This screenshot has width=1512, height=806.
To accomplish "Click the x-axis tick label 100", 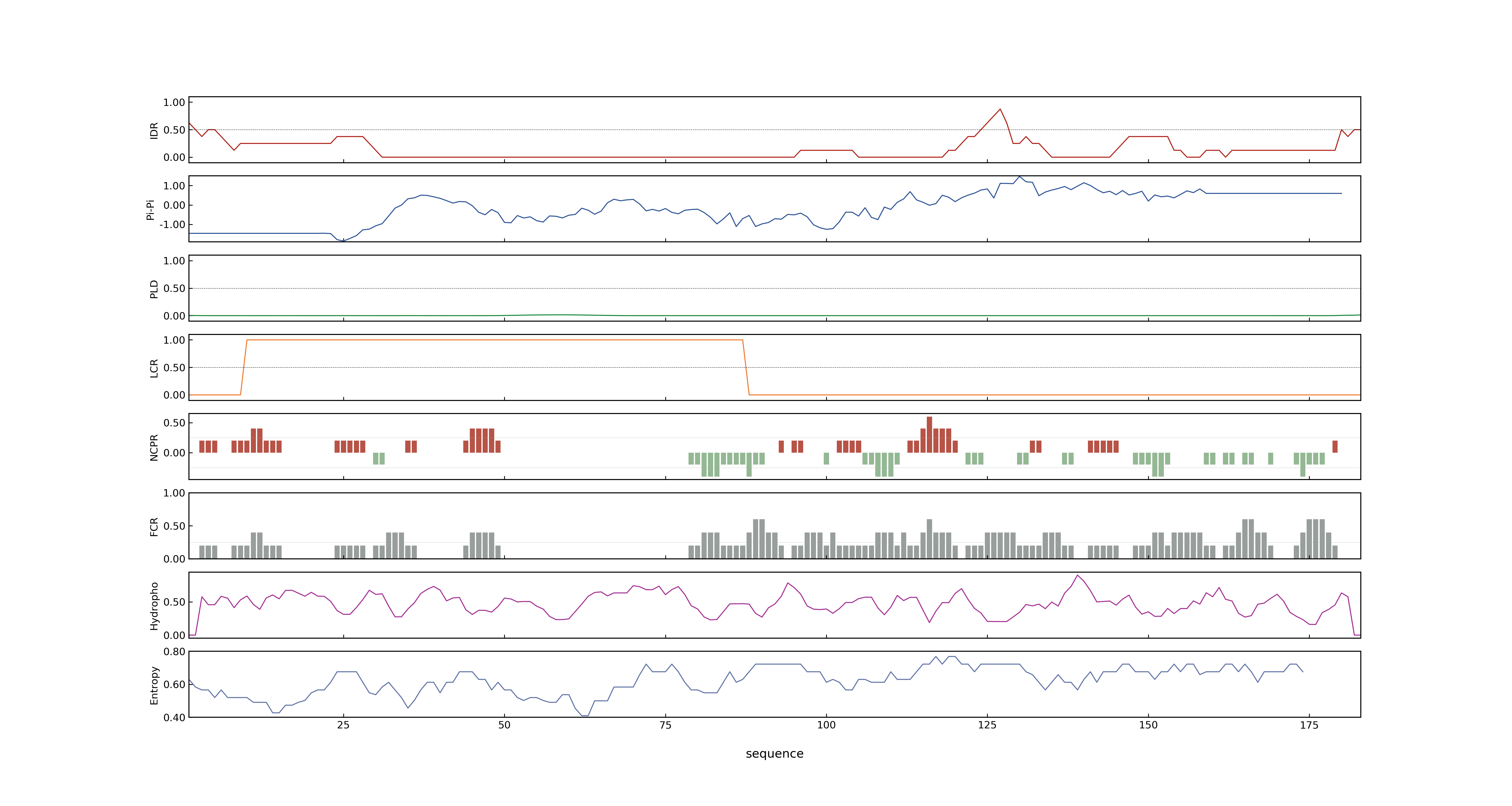I will point(826,725).
